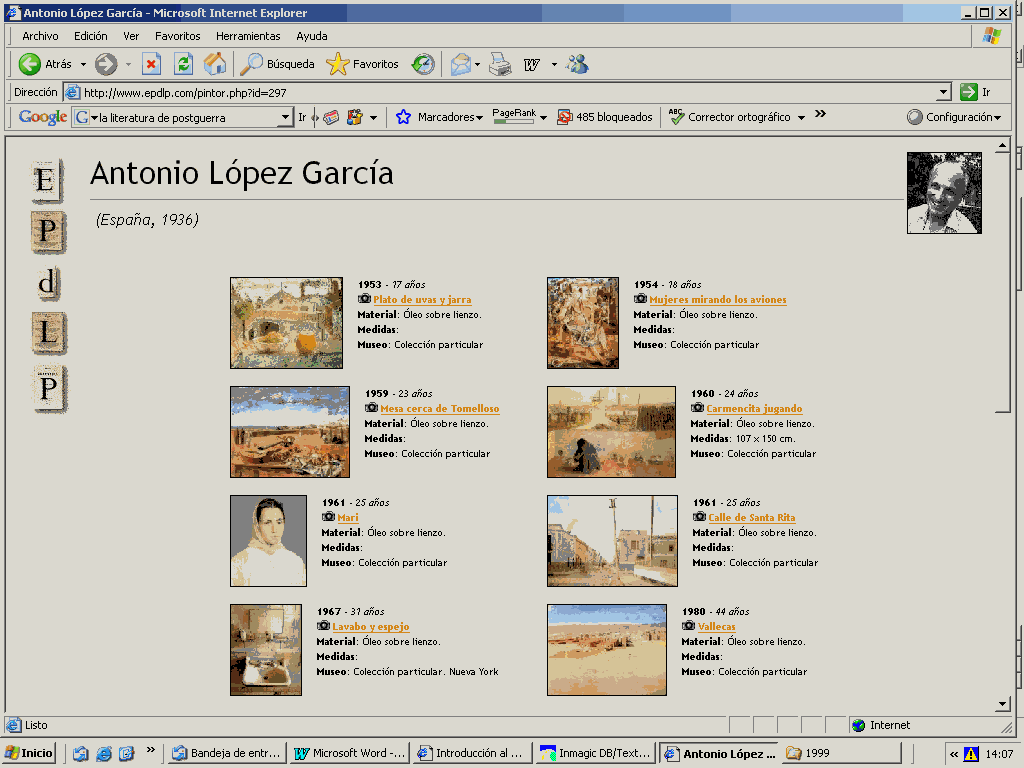Screen dimensions: 1024x768
Task: Click the Google toolbar news icon
Action: pyautogui.click(x=331, y=118)
